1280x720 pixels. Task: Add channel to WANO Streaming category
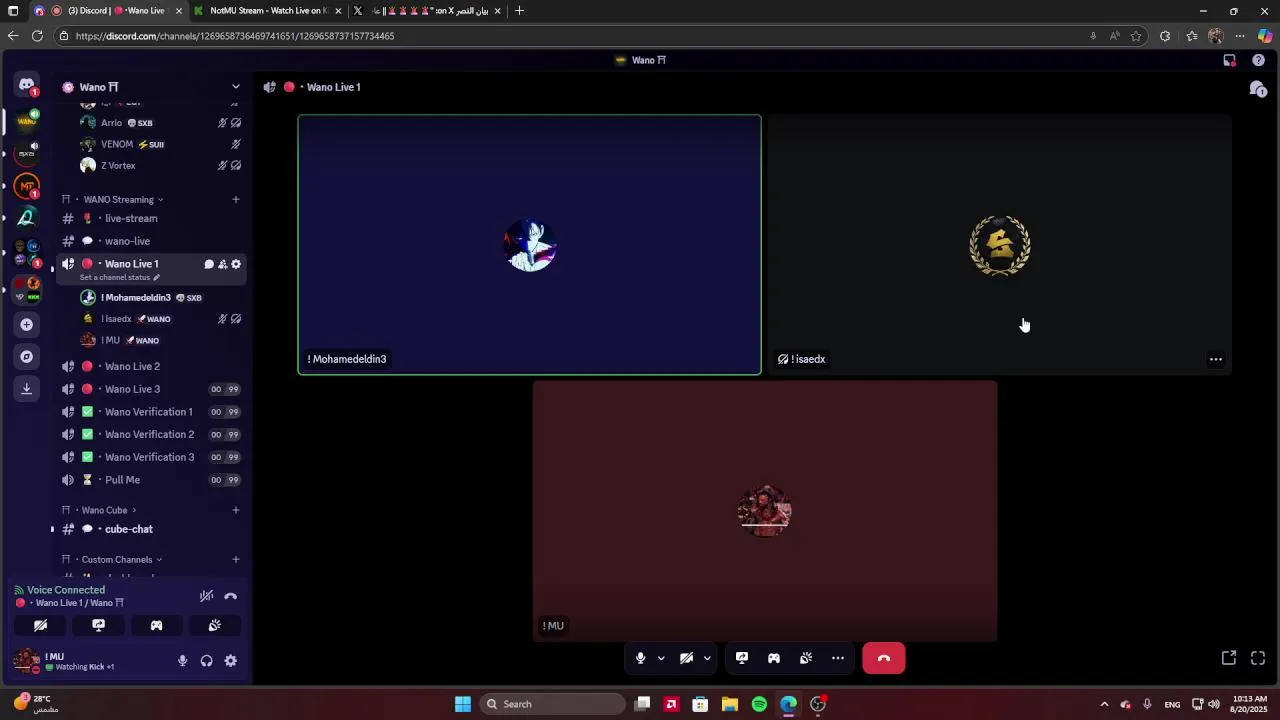coord(236,199)
